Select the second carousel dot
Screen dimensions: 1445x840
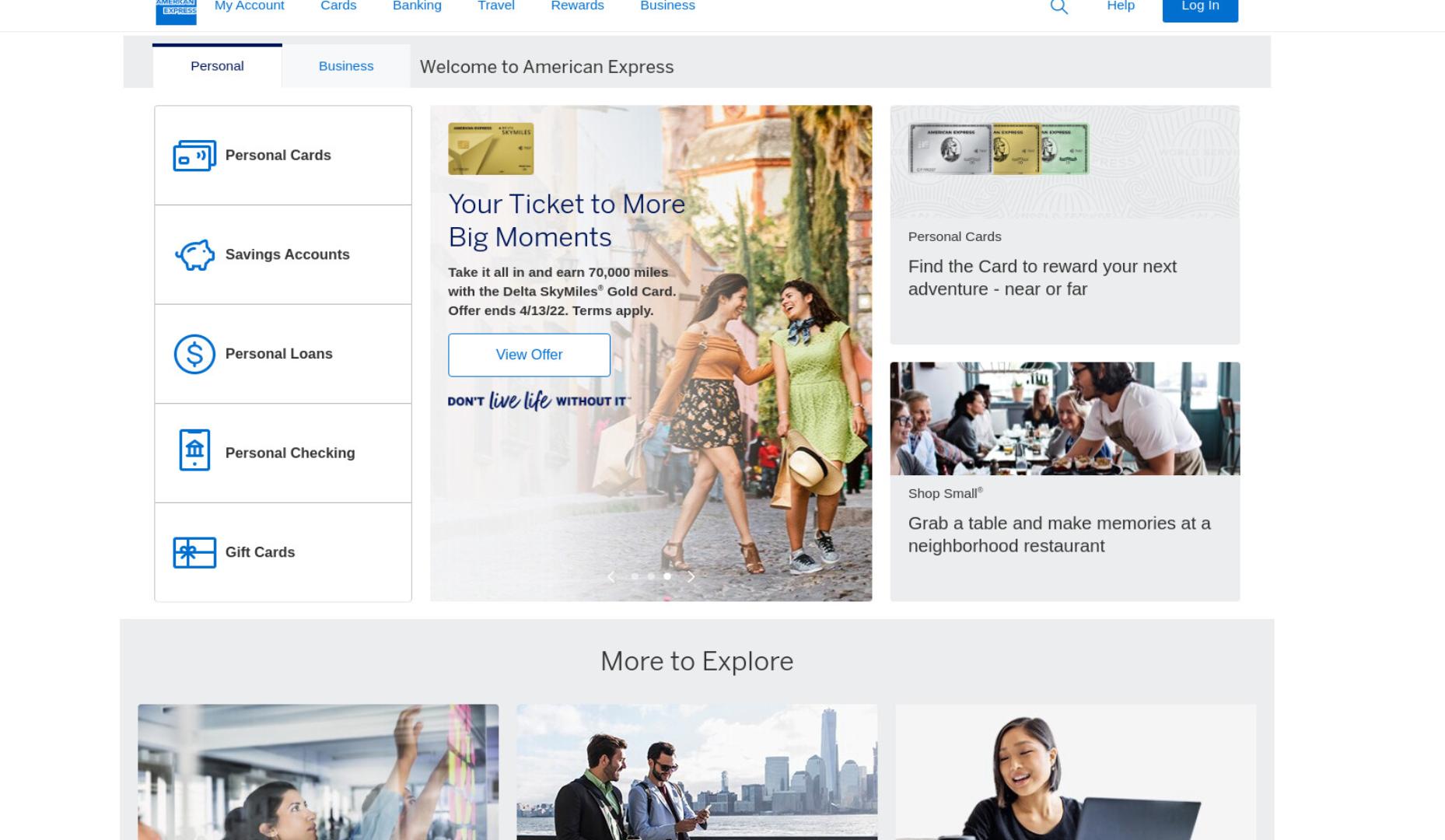[x=651, y=576]
